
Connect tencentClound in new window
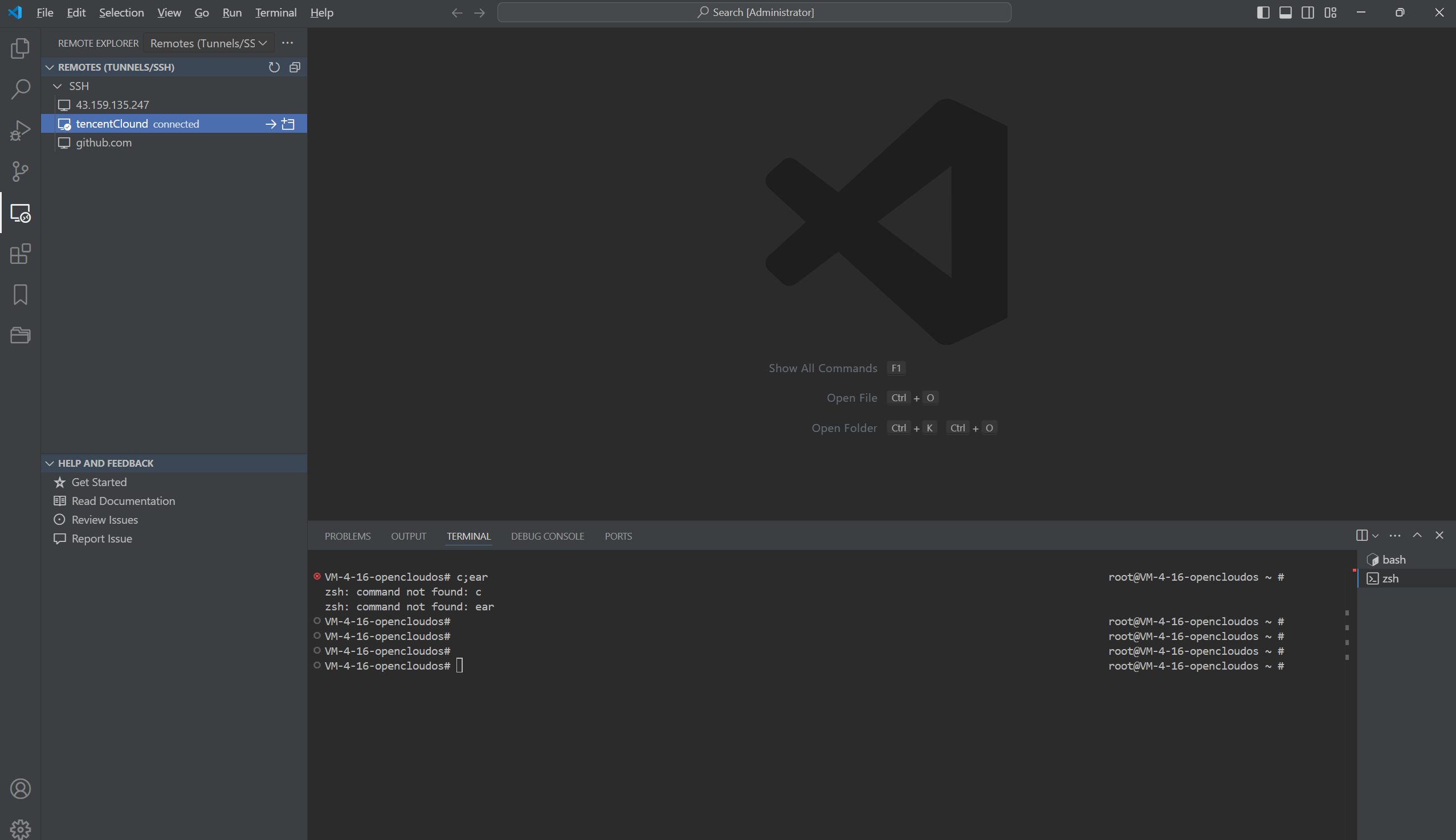pyautogui.click(x=288, y=124)
